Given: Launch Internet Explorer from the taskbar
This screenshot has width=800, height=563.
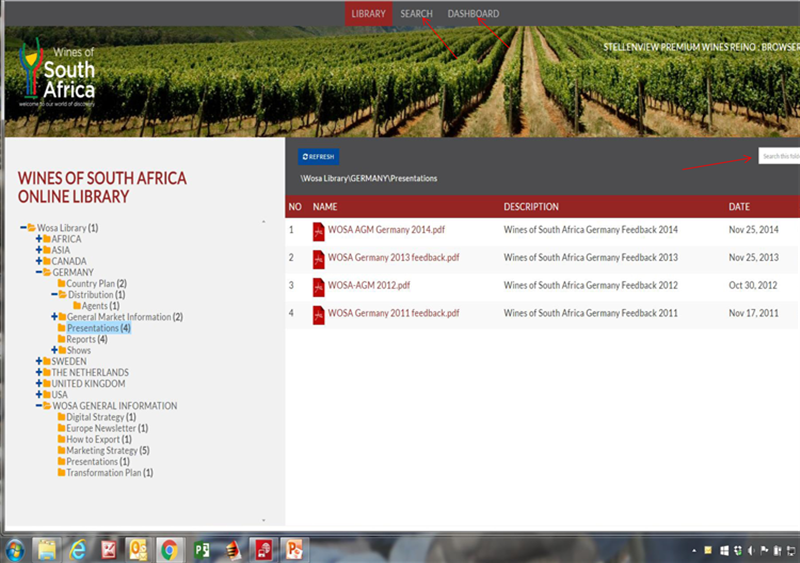Looking at the screenshot, I should (78, 550).
